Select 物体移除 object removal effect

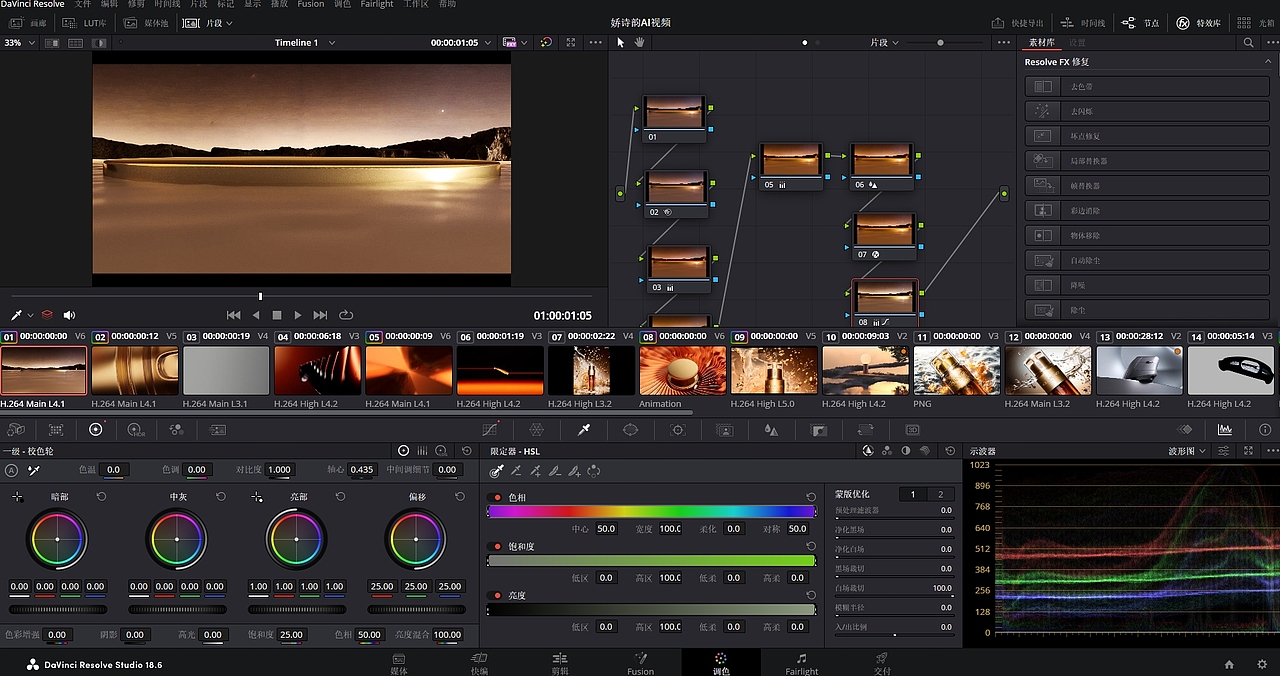tap(1147, 235)
